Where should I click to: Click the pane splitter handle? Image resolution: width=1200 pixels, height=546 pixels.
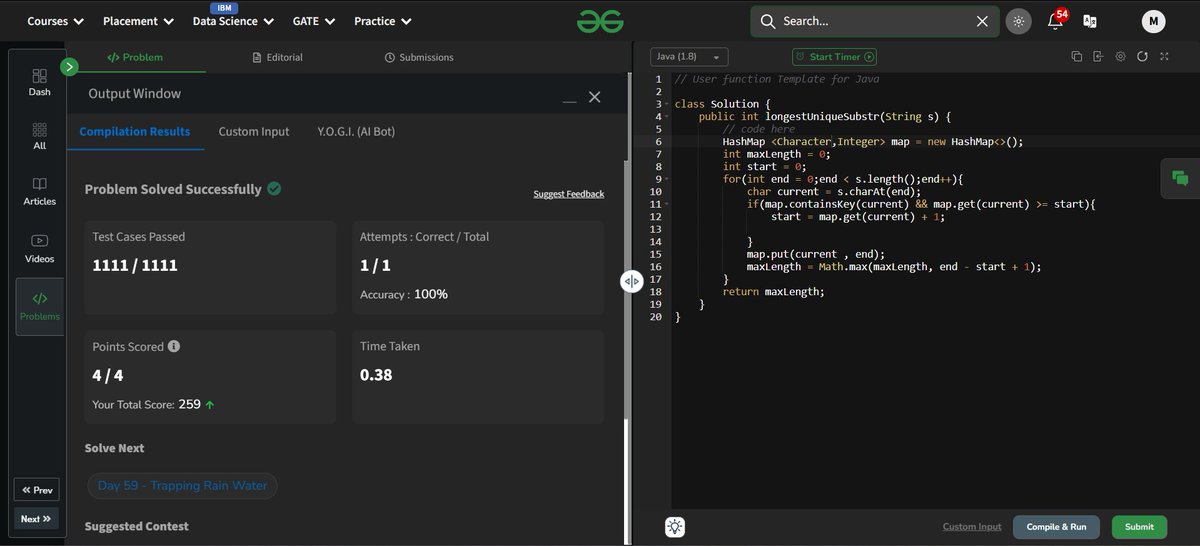(x=631, y=281)
